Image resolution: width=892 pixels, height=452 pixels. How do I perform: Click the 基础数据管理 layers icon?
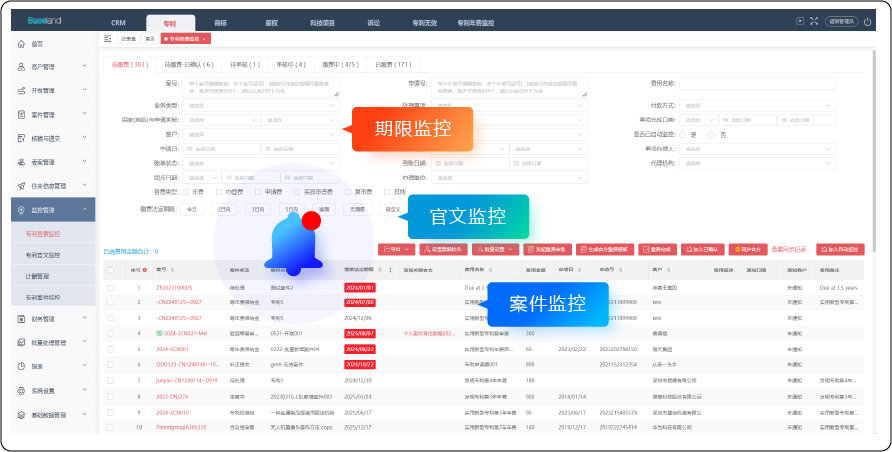pyautogui.click(x=22, y=415)
